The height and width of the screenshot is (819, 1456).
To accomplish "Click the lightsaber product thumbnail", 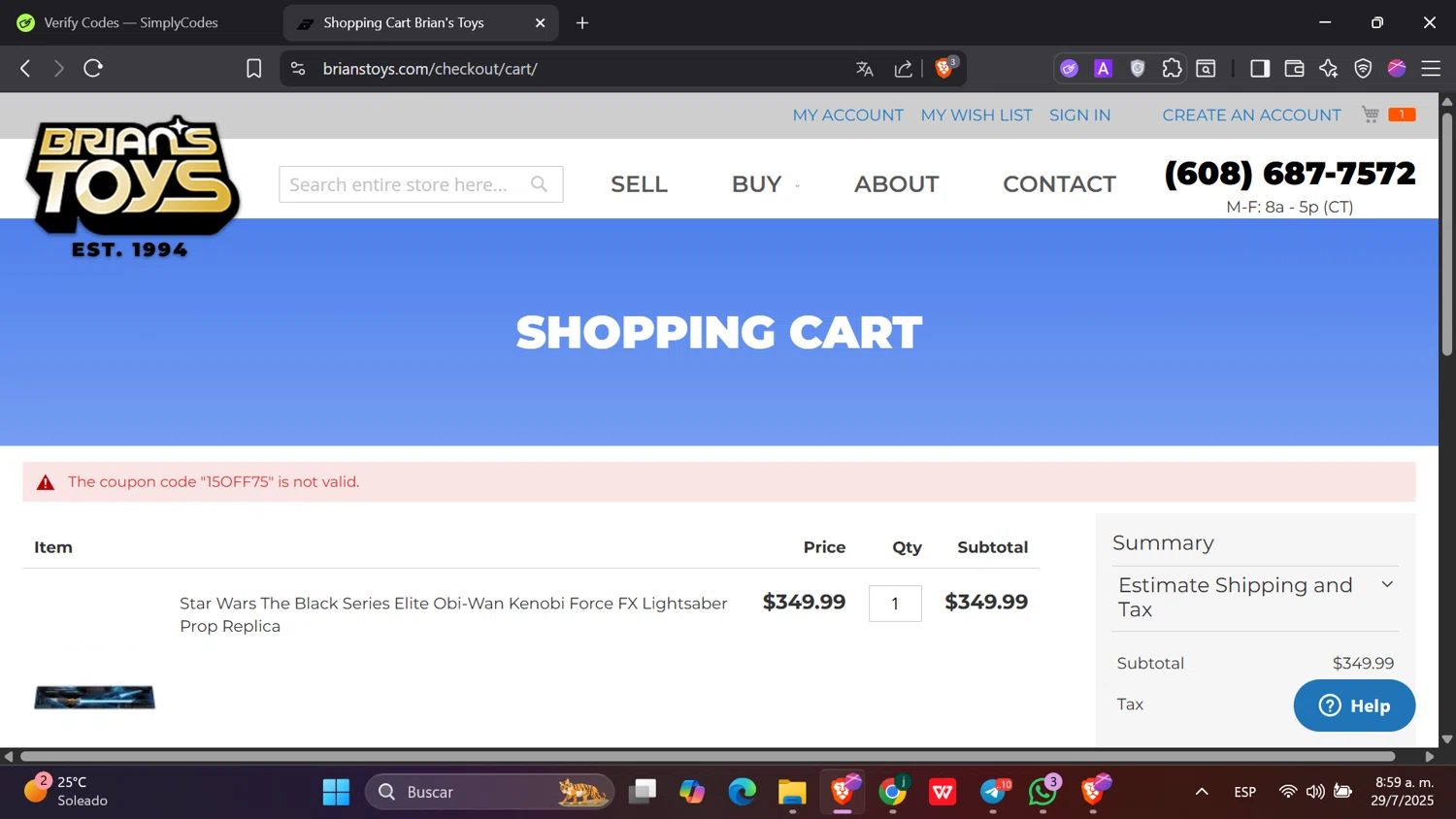I will (x=95, y=697).
